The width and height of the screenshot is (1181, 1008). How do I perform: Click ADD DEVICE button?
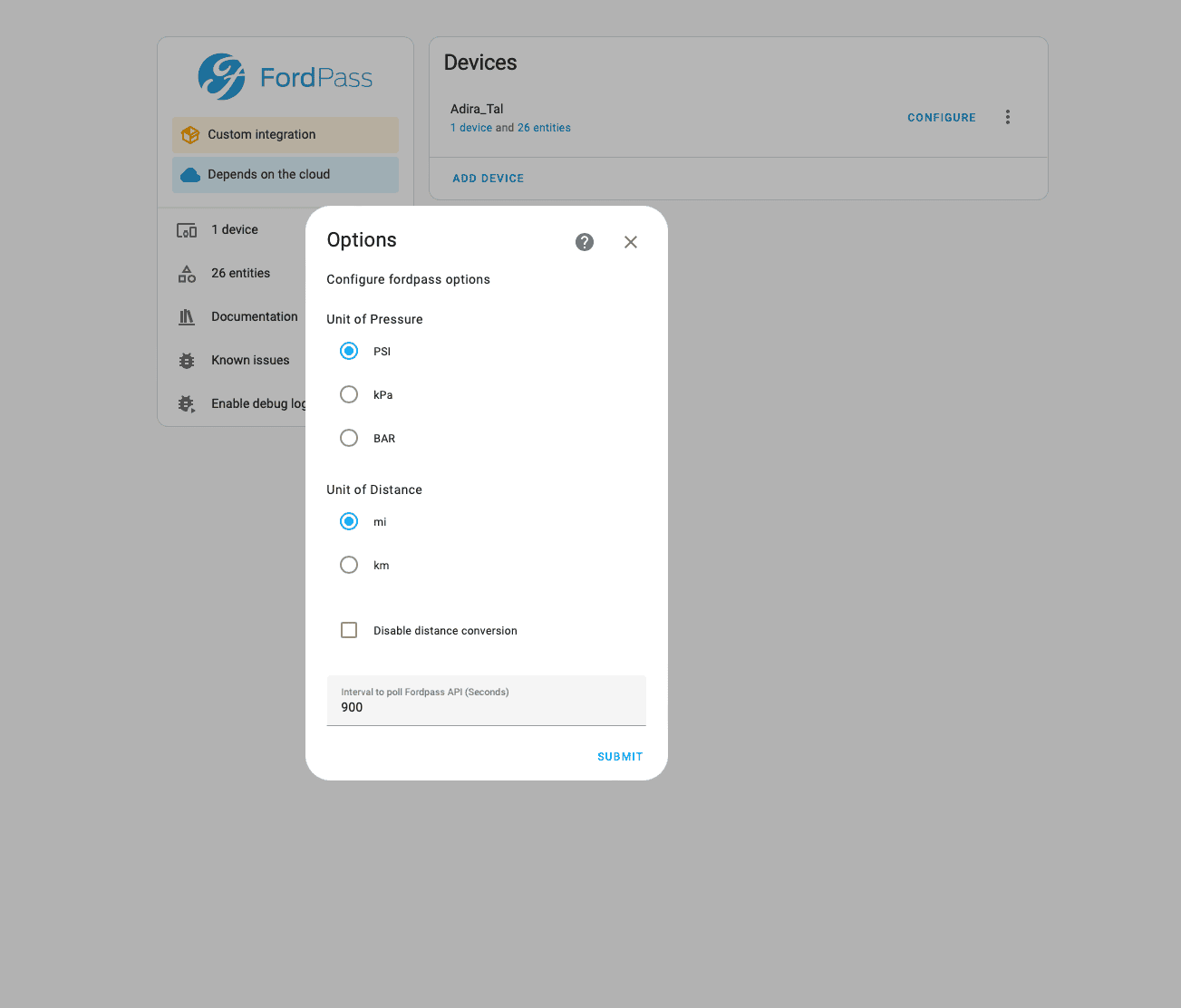(x=489, y=179)
